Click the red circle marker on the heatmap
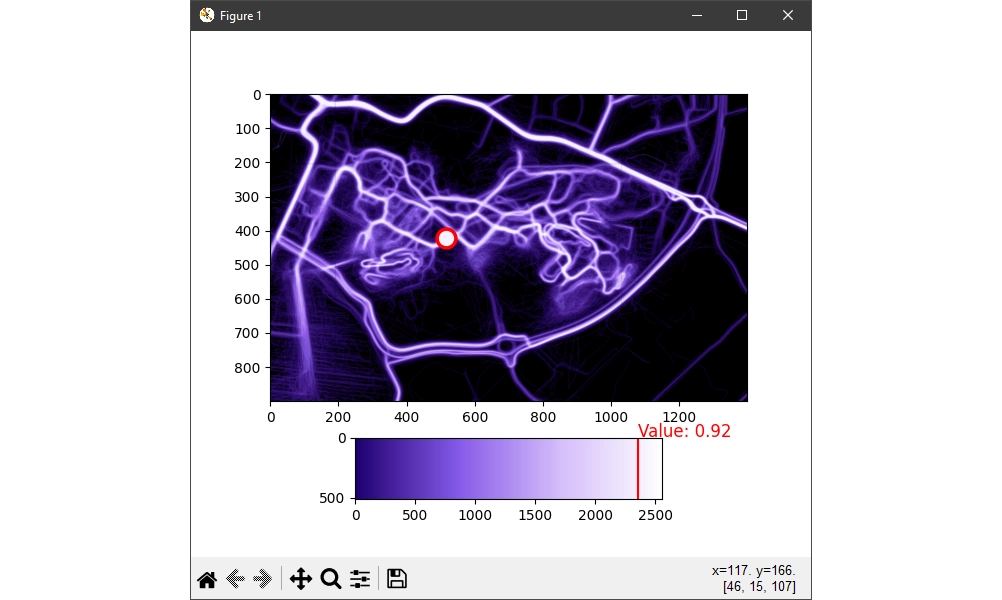Image resolution: width=1002 pixels, height=600 pixels. (447, 238)
